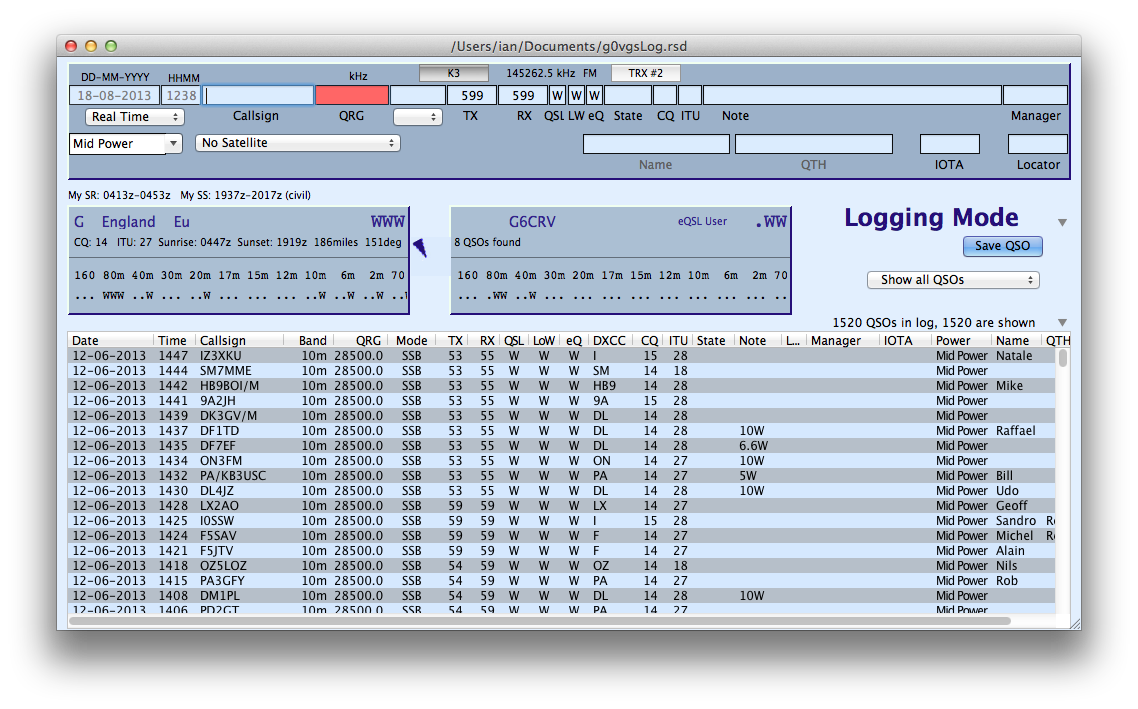Select the SM7MME log row
1138x709 pixels.
pos(562,371)
